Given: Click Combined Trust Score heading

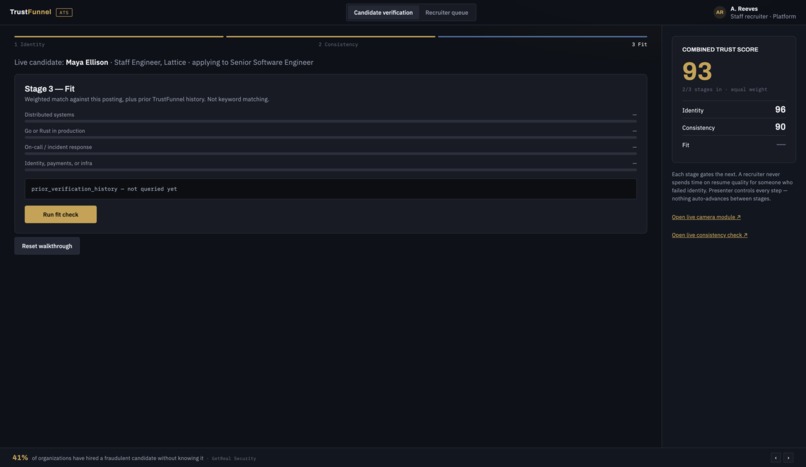Looking at the screenshot, I should (x=720, y=49).
